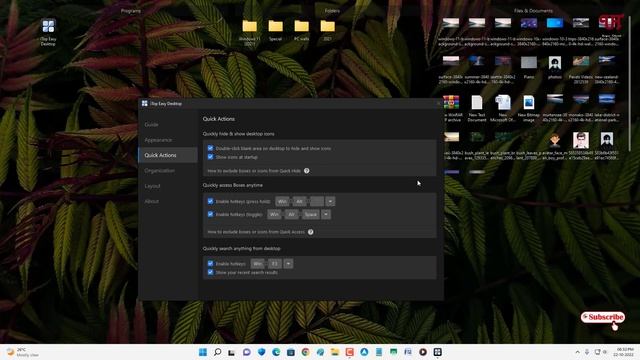This screenshot has width=640, height=360.
Task: Click the Space key of toggle hotkey
Action: [x=311, y=214]
